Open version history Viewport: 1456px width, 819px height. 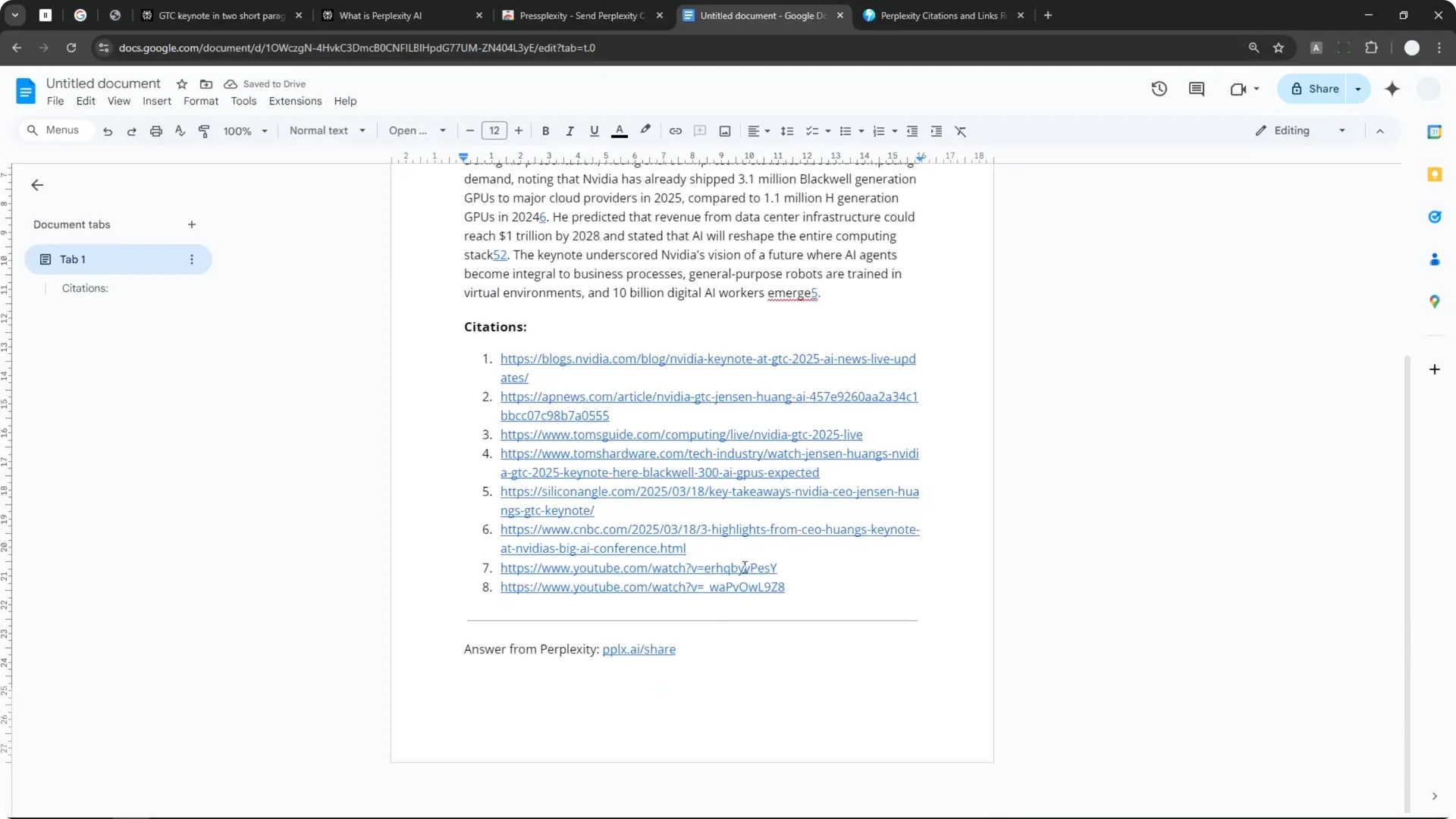tap(1159, 89)
